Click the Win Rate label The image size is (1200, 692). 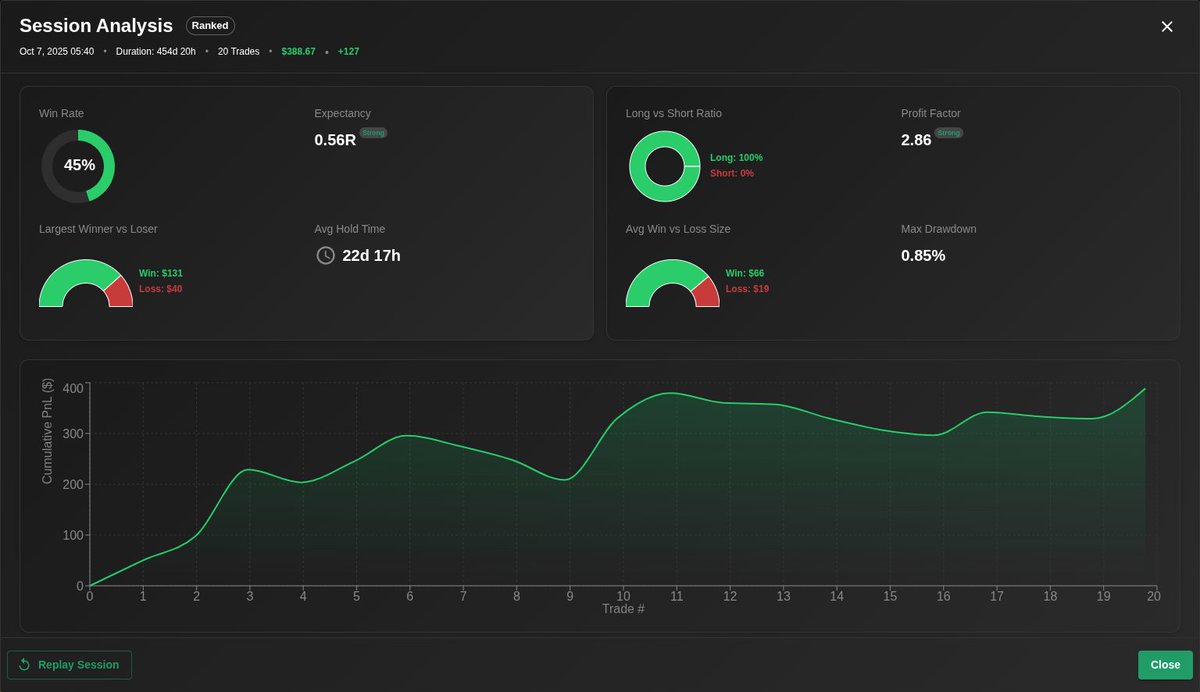pyautogui.click(x=62, y=113)
